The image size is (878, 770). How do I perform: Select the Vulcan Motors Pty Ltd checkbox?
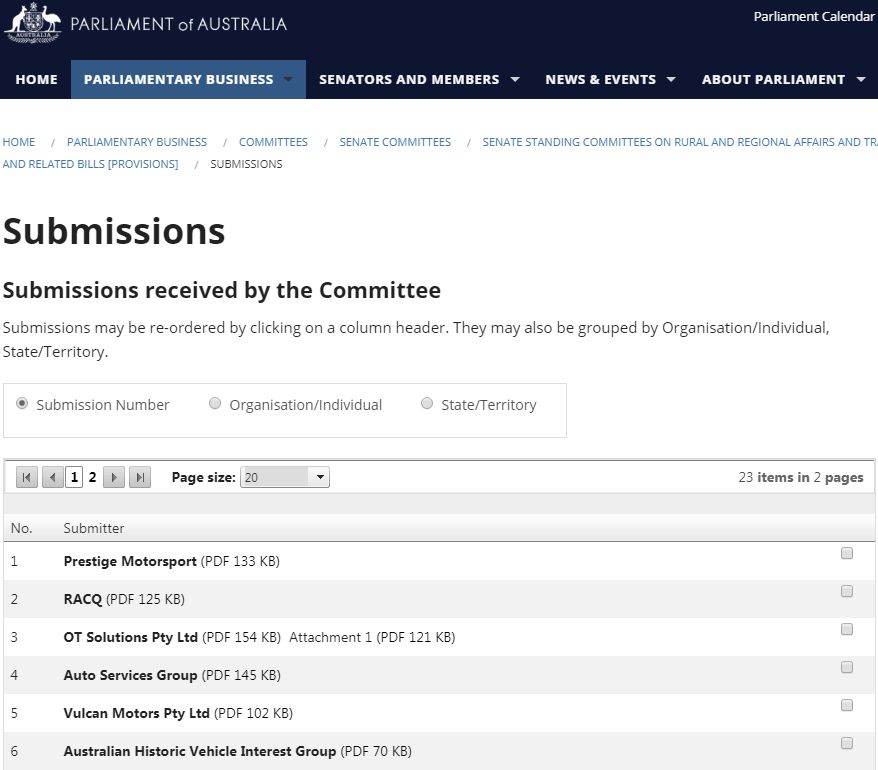847,705
